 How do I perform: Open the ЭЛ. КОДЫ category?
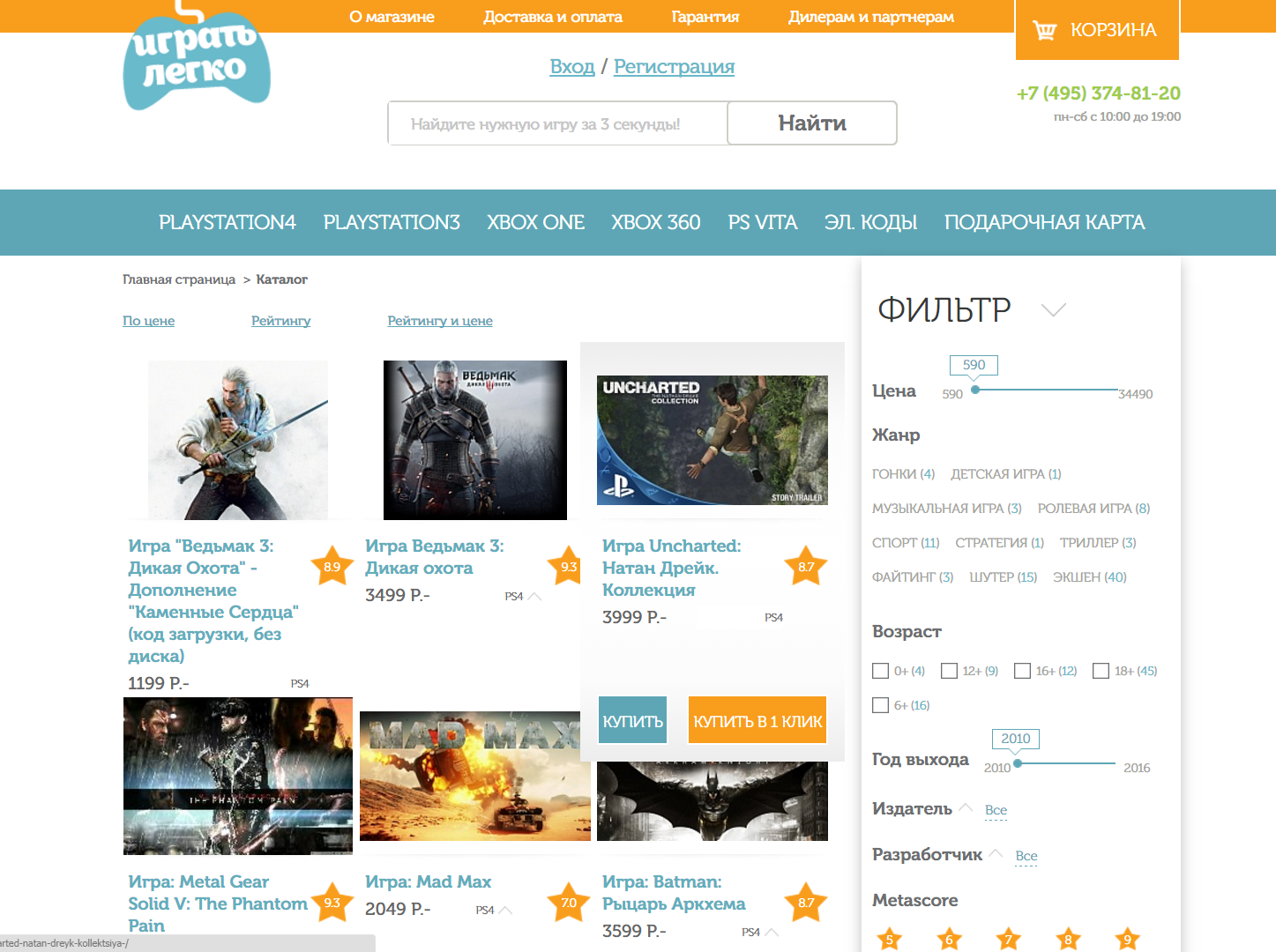[x=871, y=222]
